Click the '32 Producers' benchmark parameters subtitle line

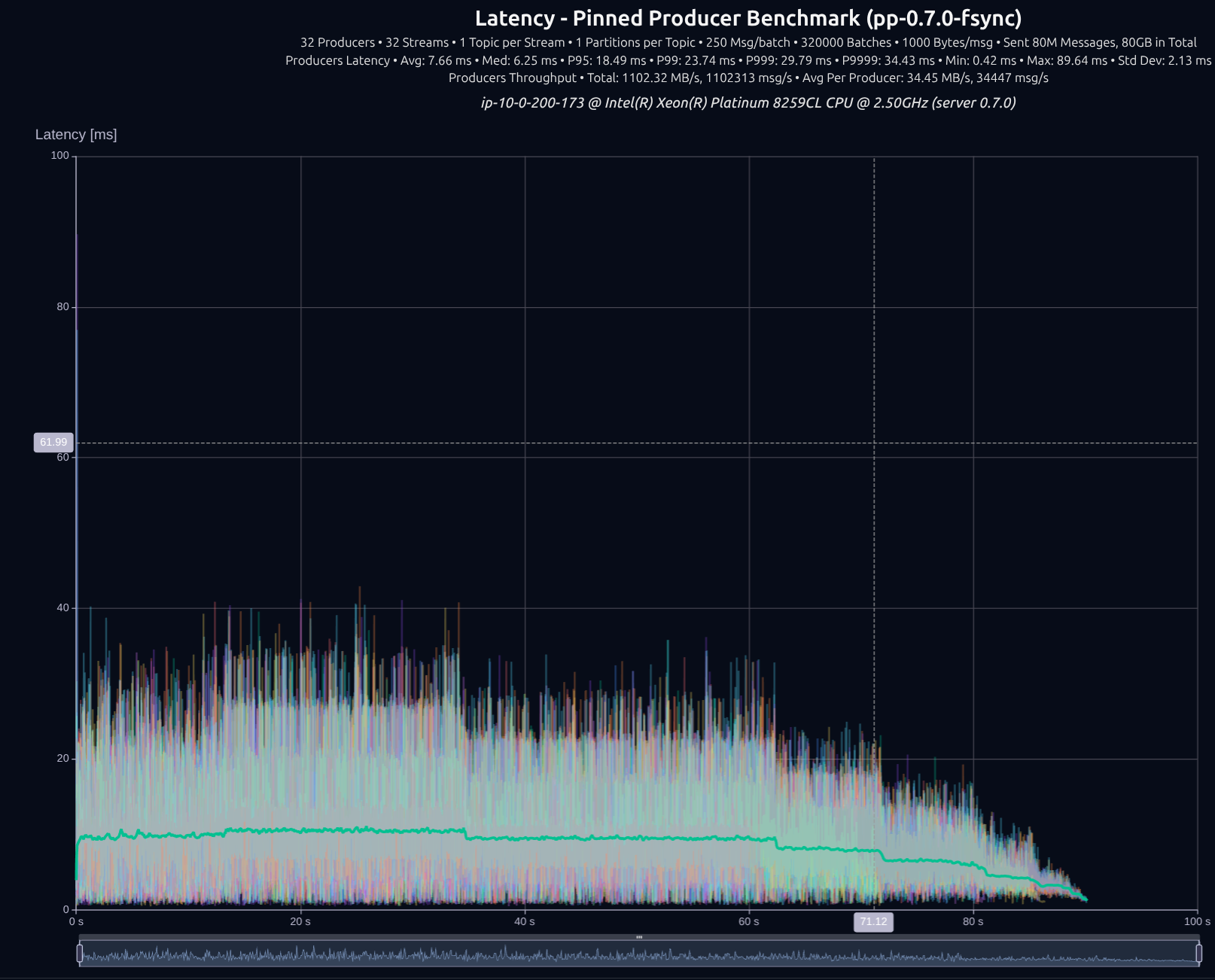pos(748,43)
